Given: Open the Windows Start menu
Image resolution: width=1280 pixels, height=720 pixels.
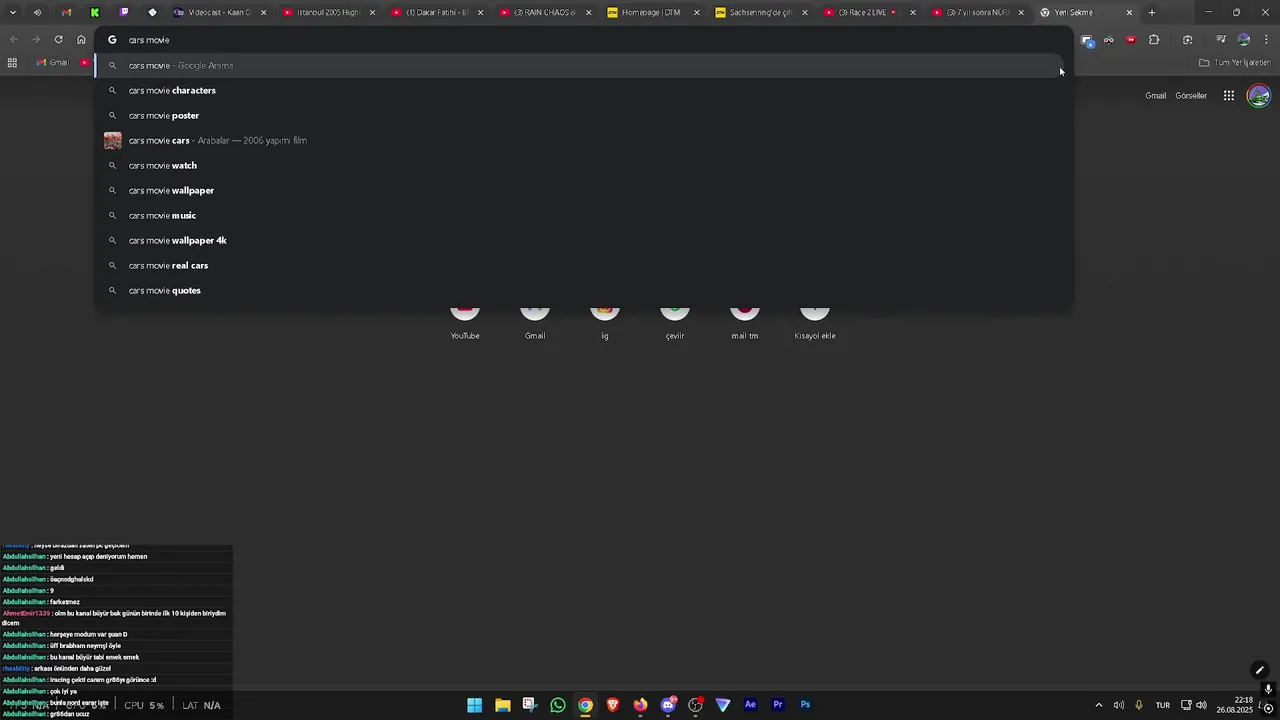Looking at the screenshot, I should coord(475,705).
